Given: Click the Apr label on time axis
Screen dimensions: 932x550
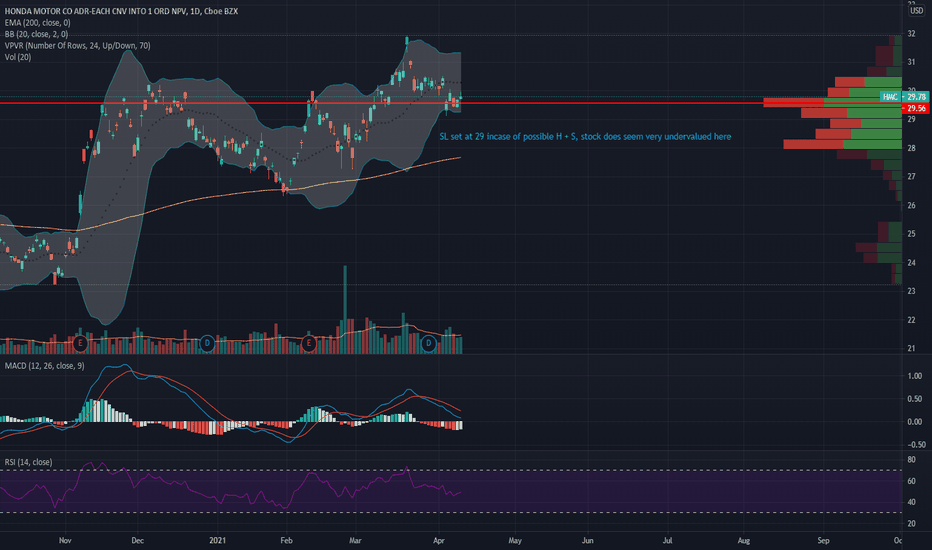Looking at the screenshot, I should [x=439, y=540].
